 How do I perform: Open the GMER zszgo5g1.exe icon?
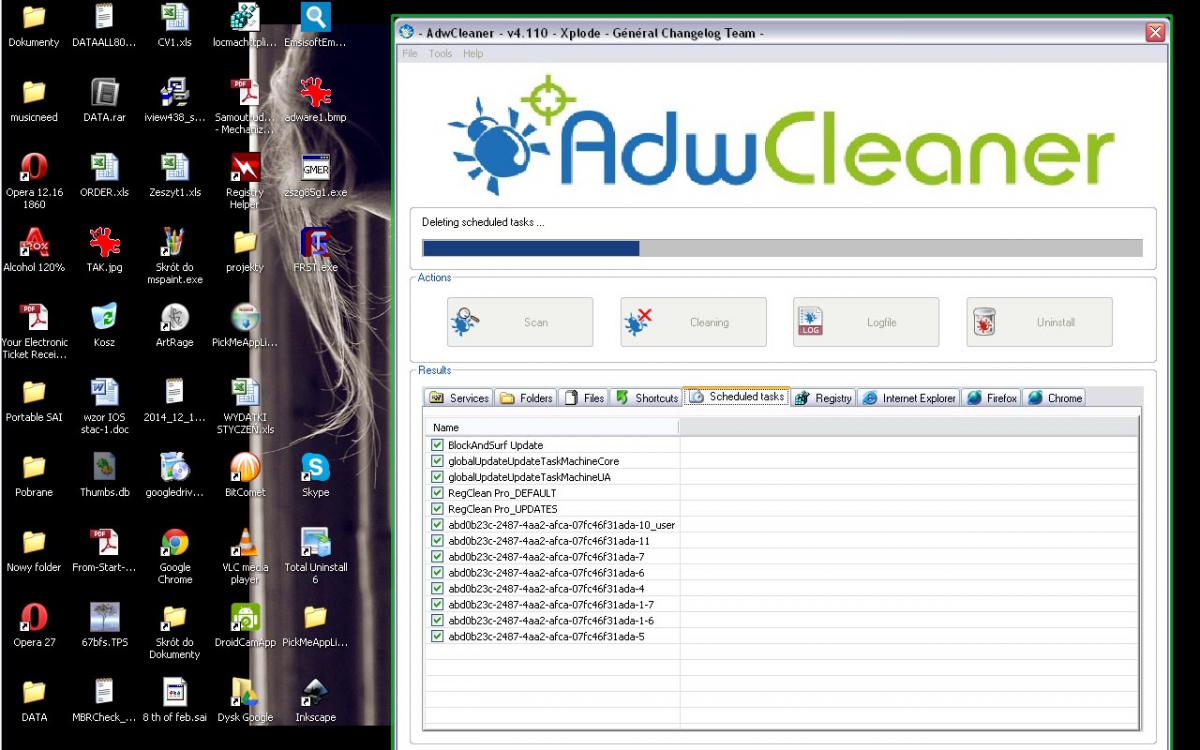[316, 168]
